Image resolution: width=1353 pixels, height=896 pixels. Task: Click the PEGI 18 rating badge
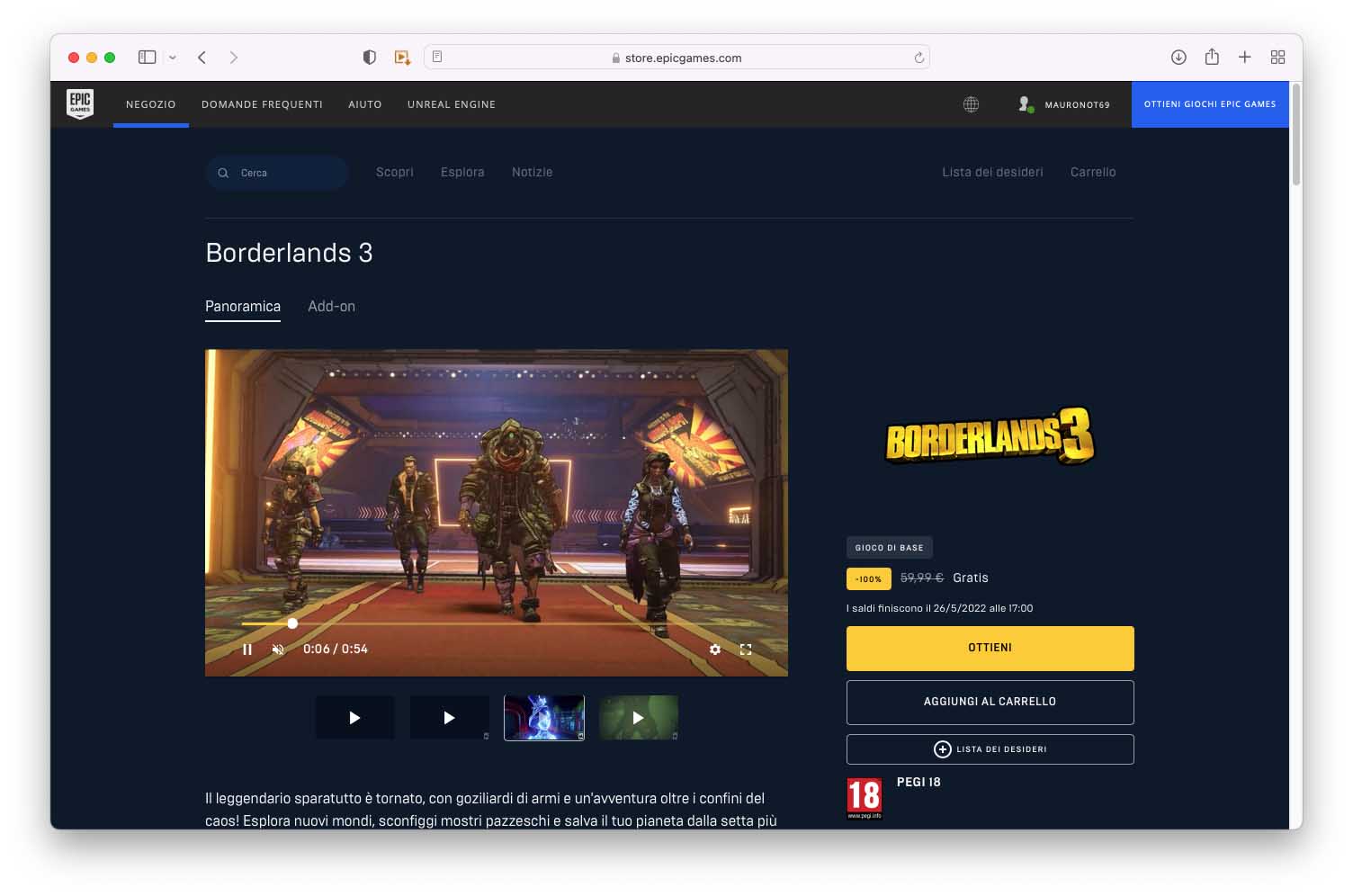coord(865,799)
